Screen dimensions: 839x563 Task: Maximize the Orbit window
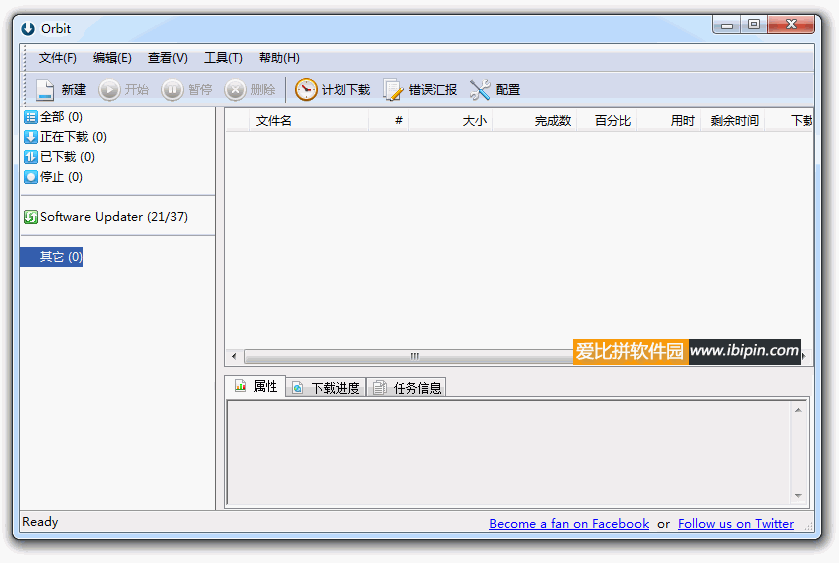pyautogui.click(x=754, y=25)
